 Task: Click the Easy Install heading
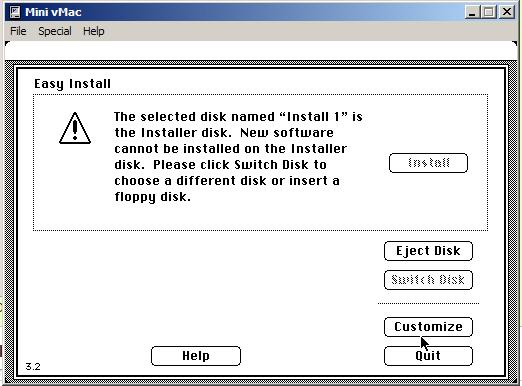click(x=72, y=84)
